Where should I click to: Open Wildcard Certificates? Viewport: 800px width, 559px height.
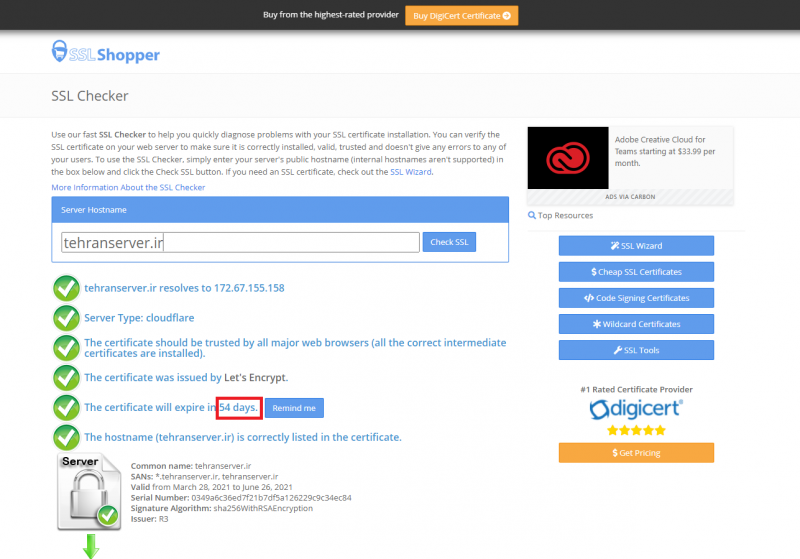(x=636, y=324)
